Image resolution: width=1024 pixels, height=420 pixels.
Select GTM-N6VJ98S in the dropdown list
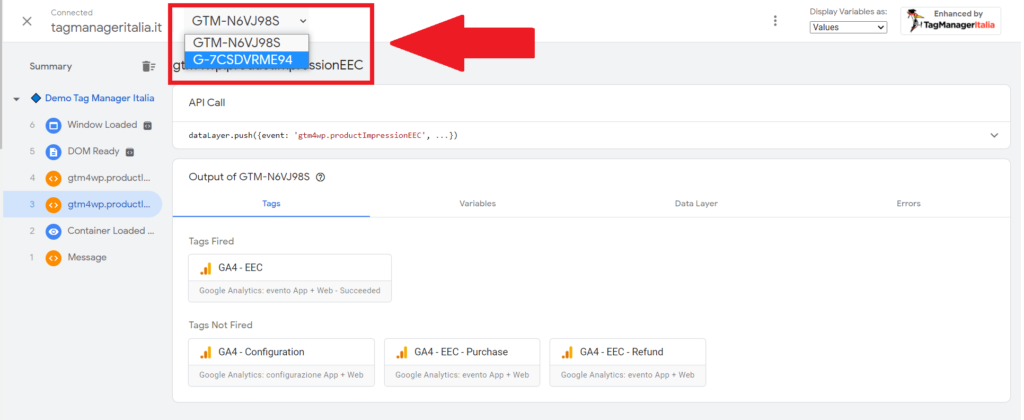246,42
